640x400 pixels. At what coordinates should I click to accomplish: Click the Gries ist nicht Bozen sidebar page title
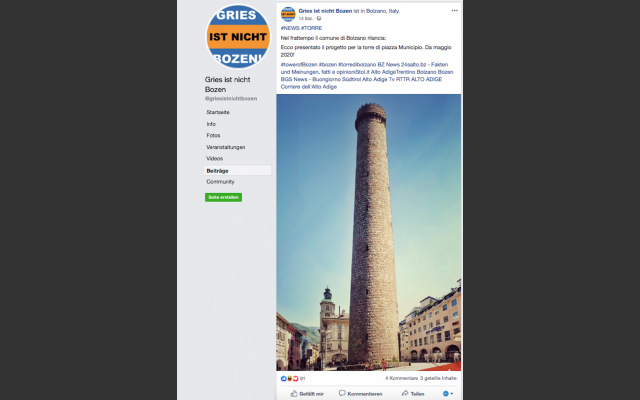[x=227, y=84]
